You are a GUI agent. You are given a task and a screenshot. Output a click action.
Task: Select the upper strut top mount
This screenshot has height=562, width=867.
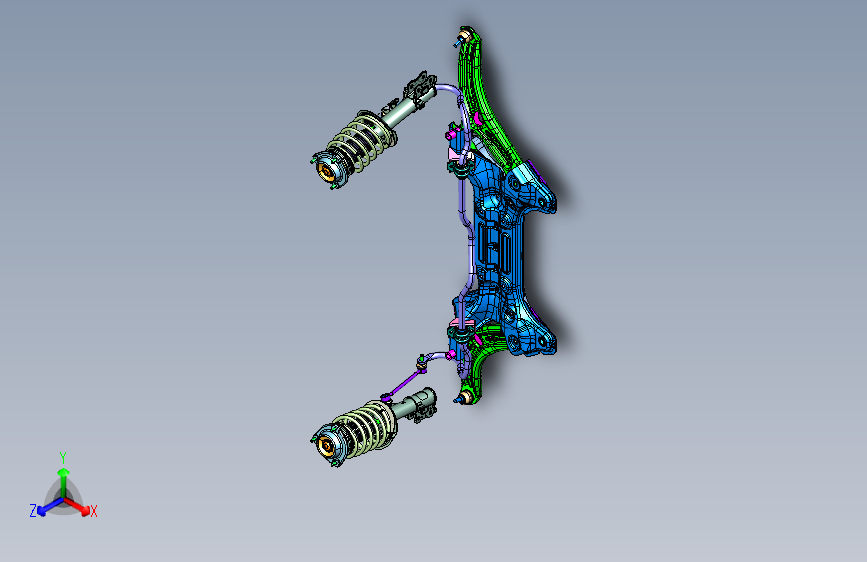tap(328, 169)
